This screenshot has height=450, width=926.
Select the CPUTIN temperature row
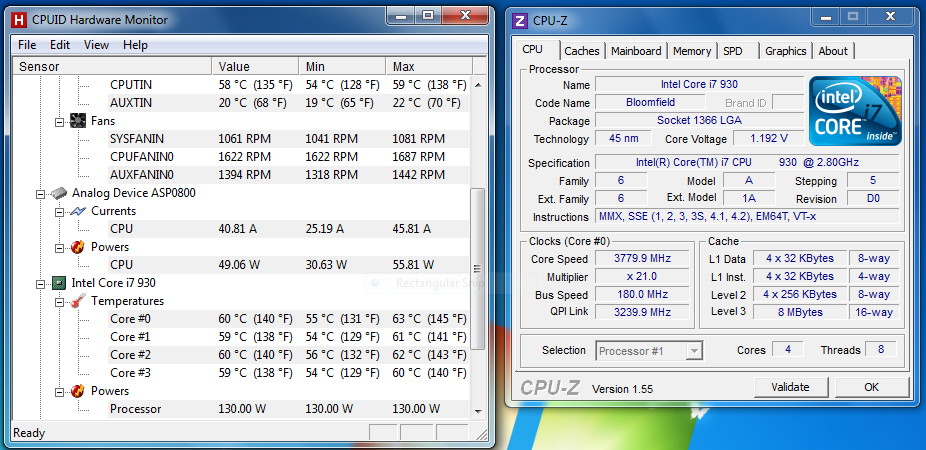289,85
